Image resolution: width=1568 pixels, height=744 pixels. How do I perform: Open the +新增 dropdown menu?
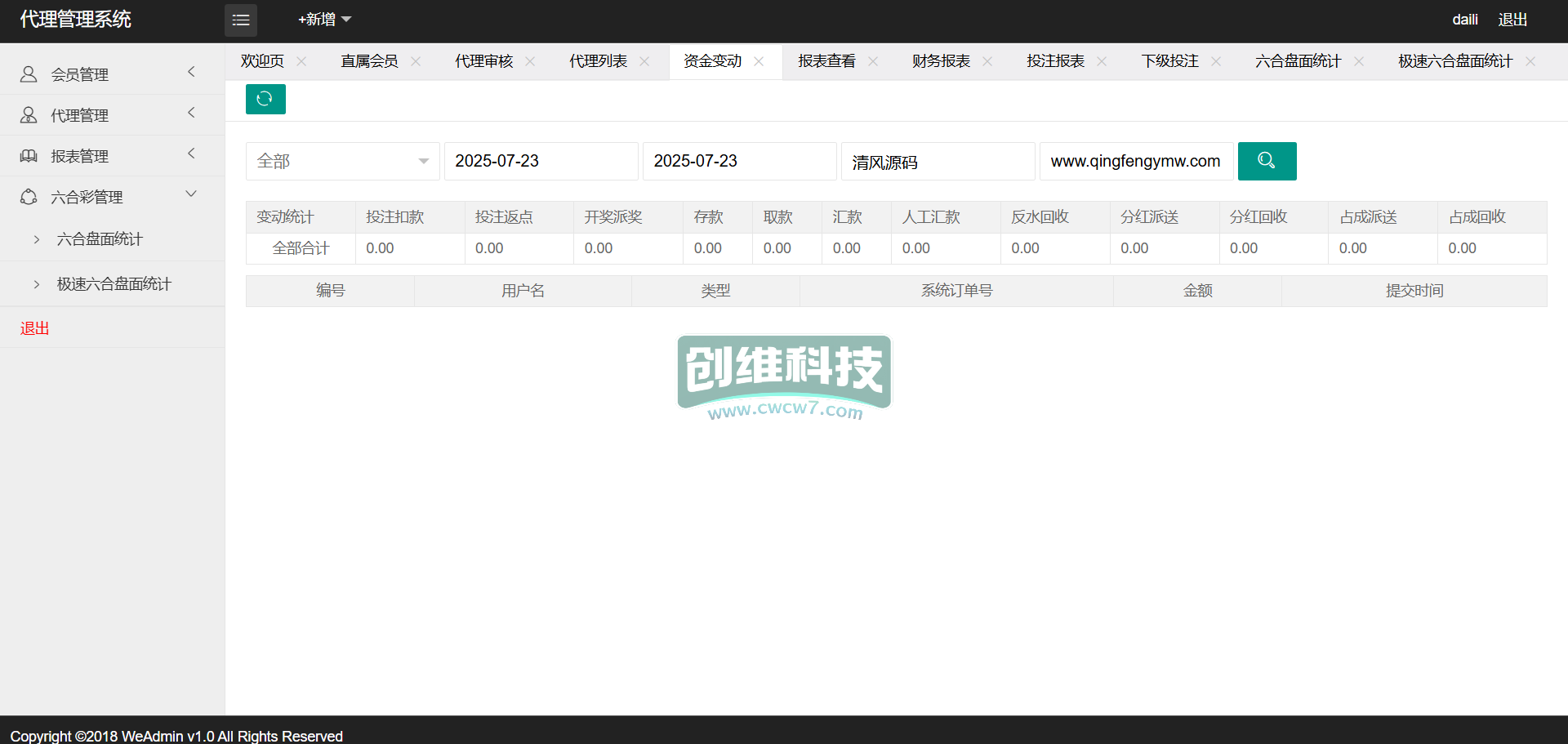pos(324,20)
